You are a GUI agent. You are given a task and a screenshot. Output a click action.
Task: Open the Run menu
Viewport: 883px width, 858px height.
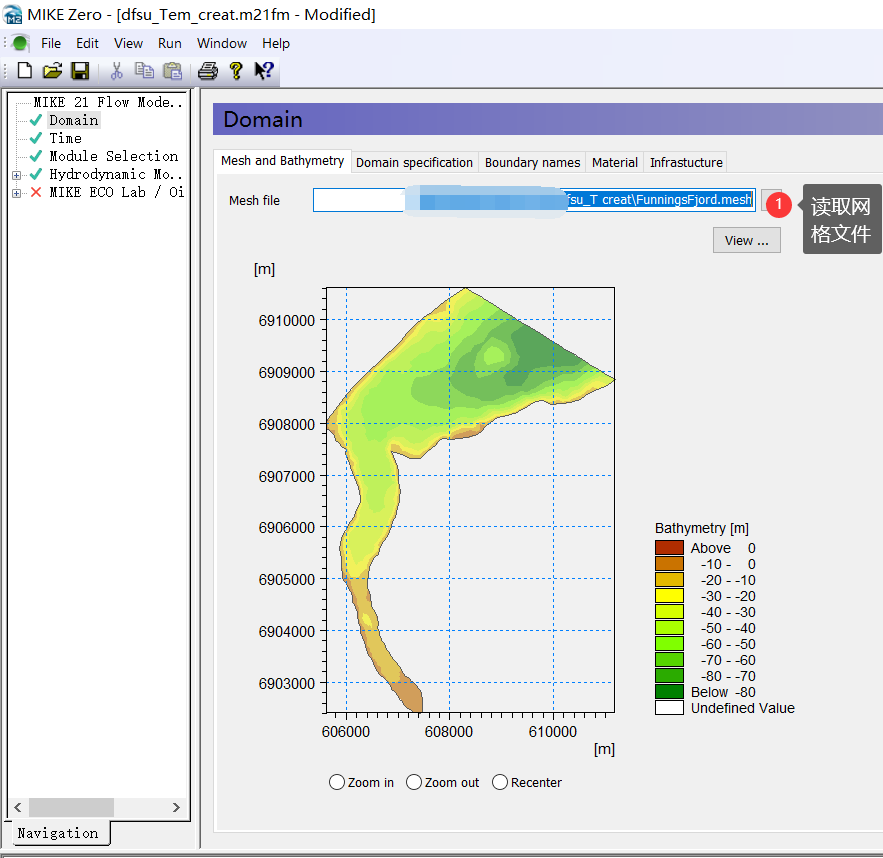[x=170, y=43]
